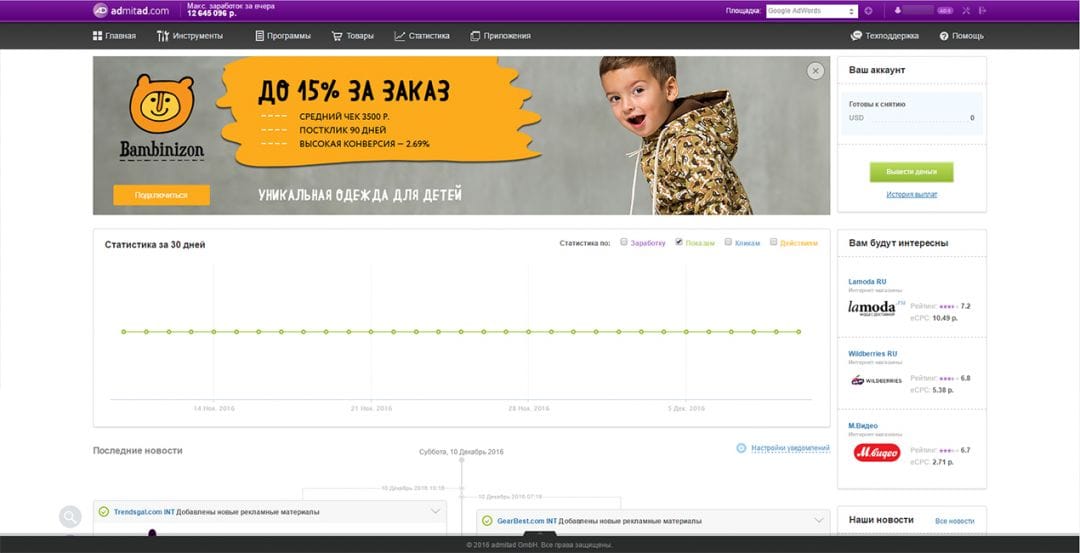Open Trendsgal.com INT link
The width and height of the screenshot is (1080, 553).
(x=144, y=512)
